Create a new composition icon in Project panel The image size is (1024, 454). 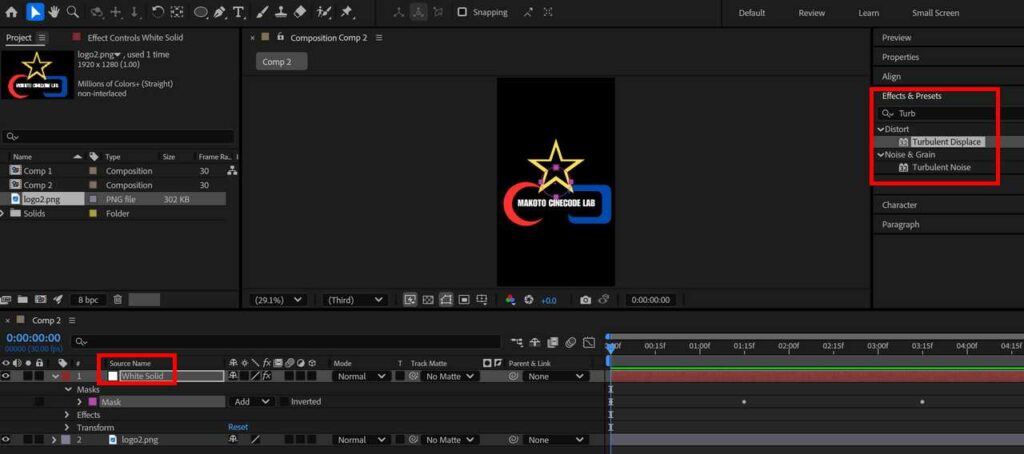pos(40,300)
